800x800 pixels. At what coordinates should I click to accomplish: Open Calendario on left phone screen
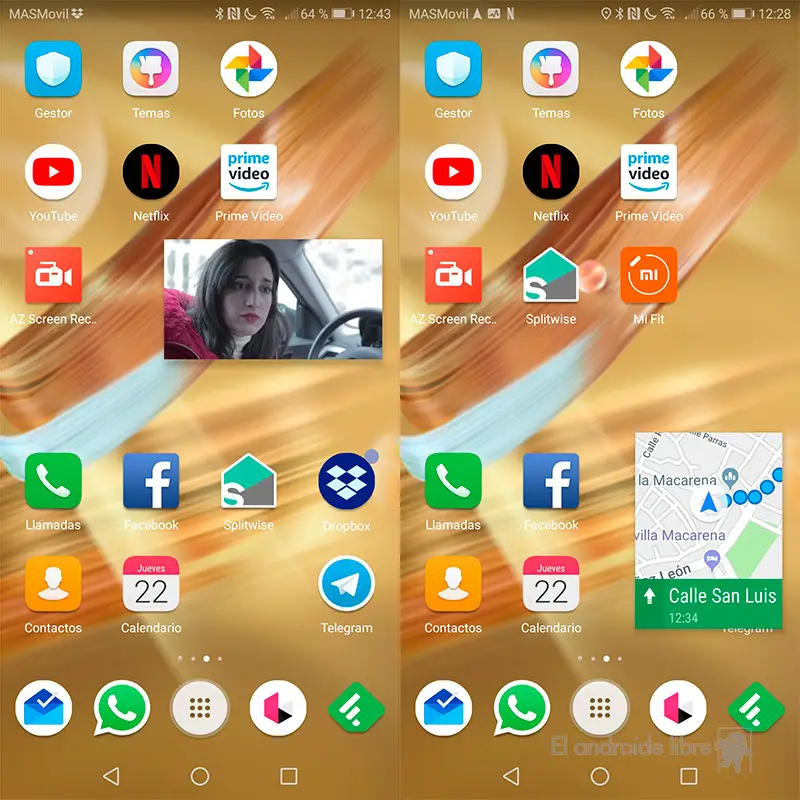(151, 584)
